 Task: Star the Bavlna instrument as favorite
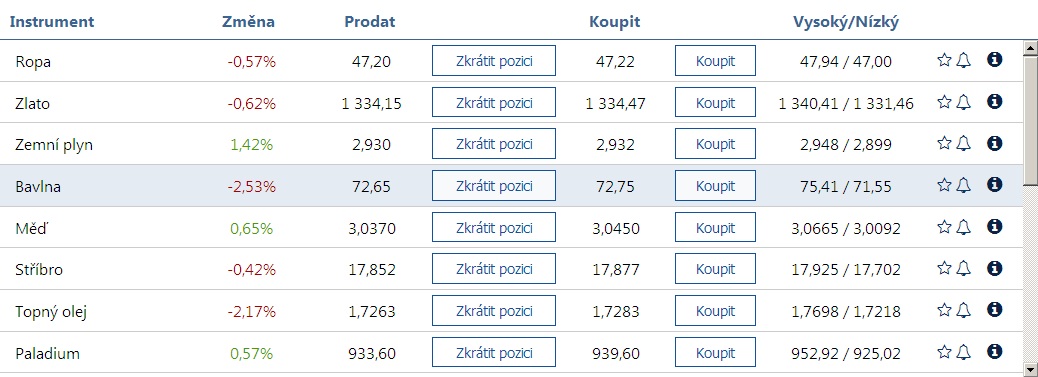pyautogui.click(x=944, y=185)
